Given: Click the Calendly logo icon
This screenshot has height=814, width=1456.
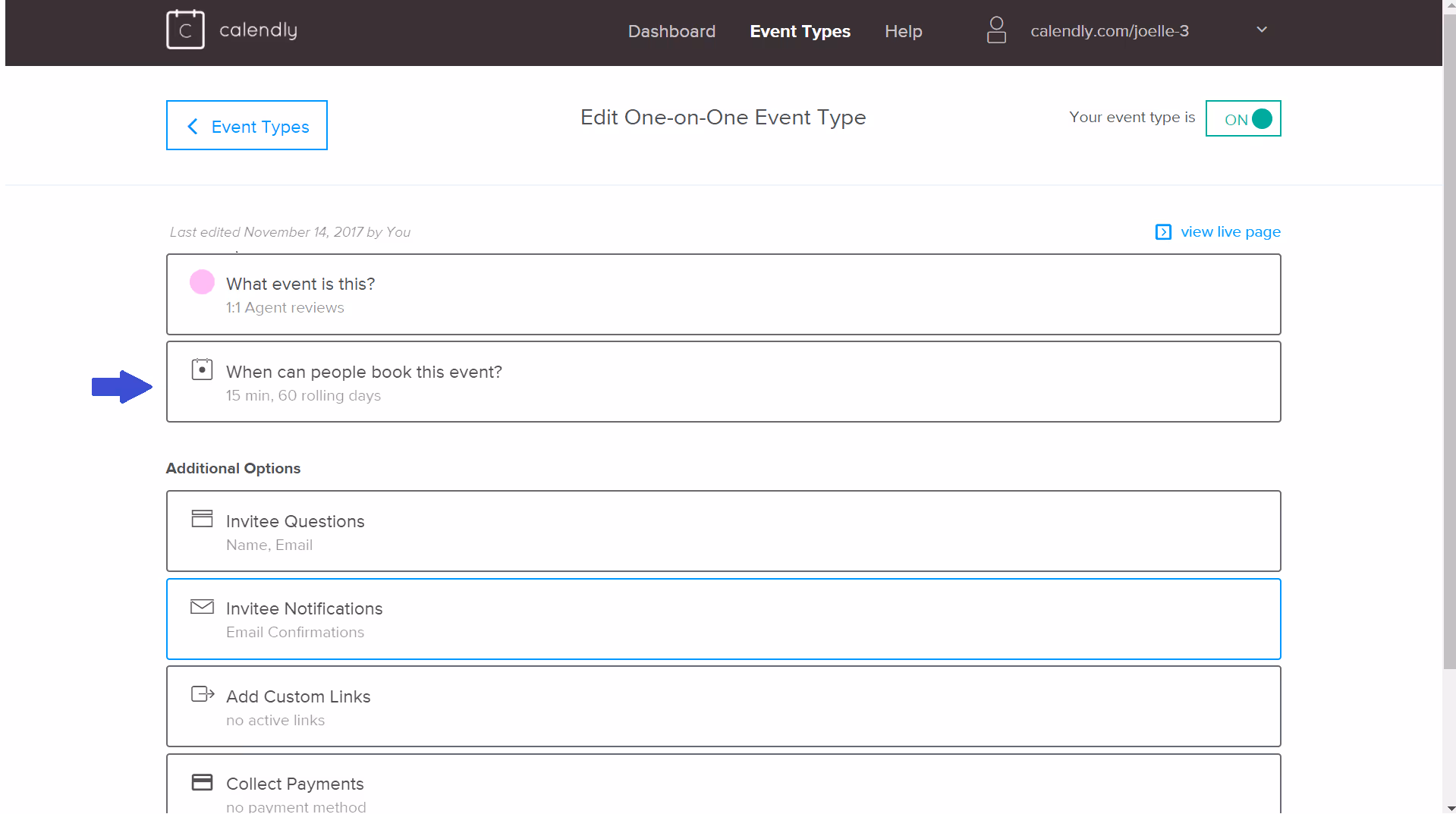Looking at the screenshot, I should [185, 30].
